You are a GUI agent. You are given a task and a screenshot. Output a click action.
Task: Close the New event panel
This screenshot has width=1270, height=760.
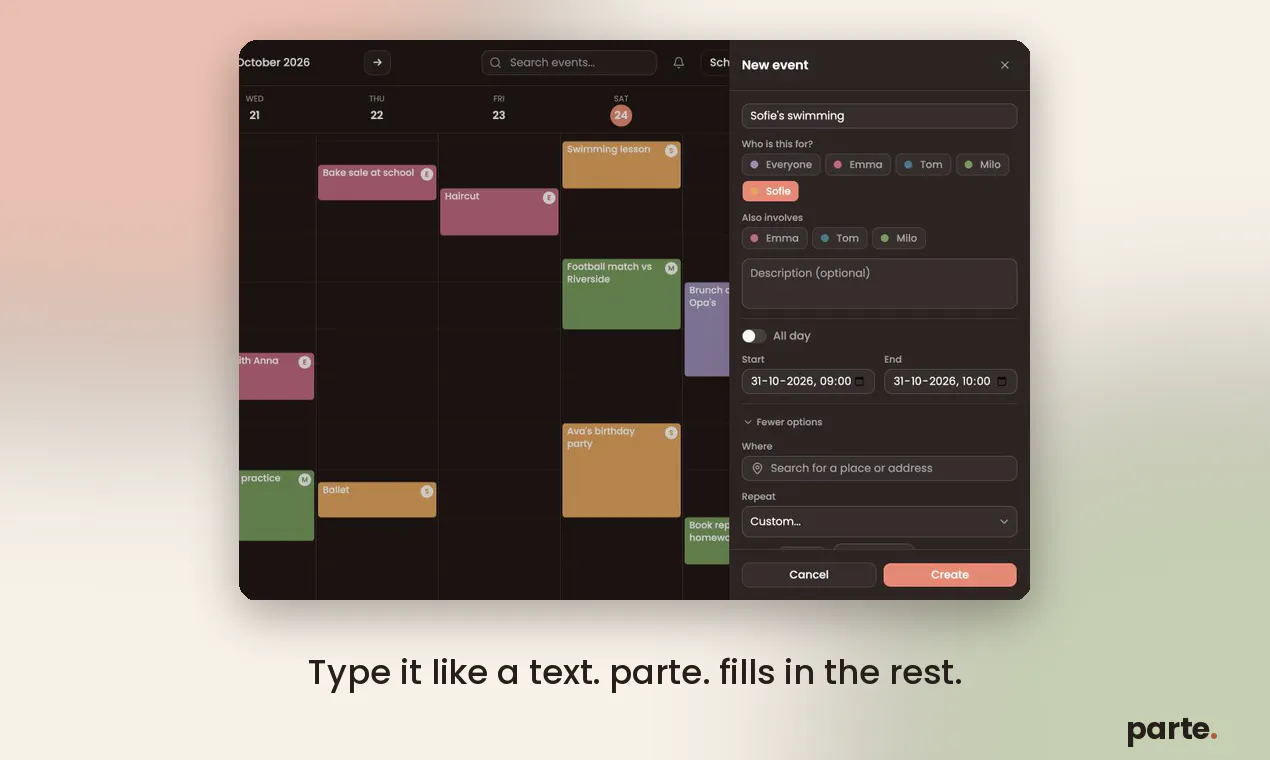pyautogui.click(x=1005, y=65)
